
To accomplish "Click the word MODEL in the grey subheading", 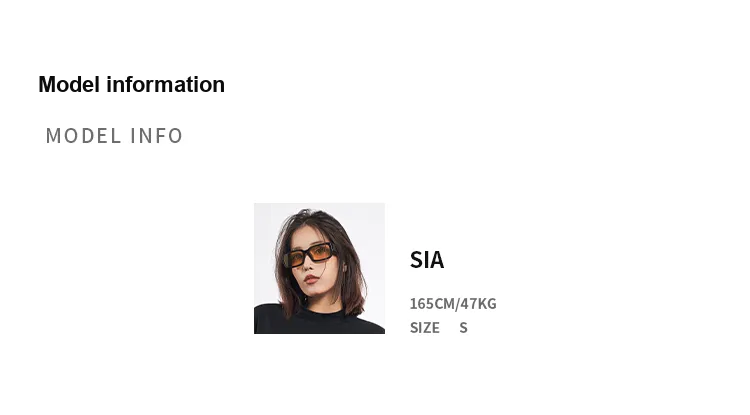I will click(83, 136).
